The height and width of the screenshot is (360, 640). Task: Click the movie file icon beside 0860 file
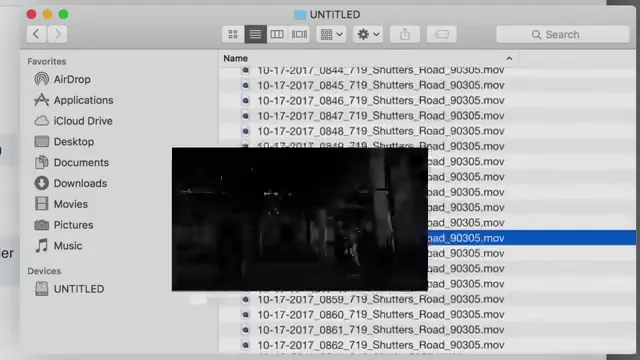245,315
